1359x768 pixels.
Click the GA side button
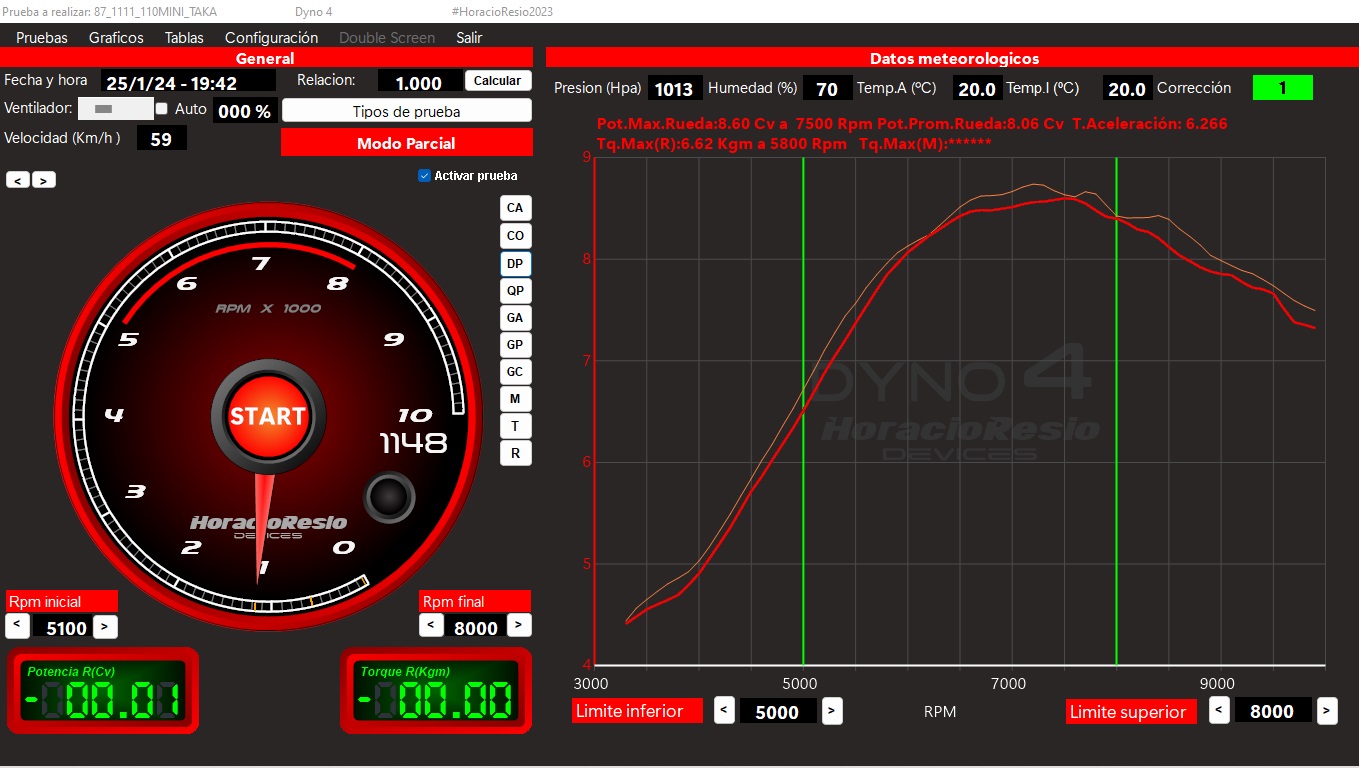click(x=515, y=318)
